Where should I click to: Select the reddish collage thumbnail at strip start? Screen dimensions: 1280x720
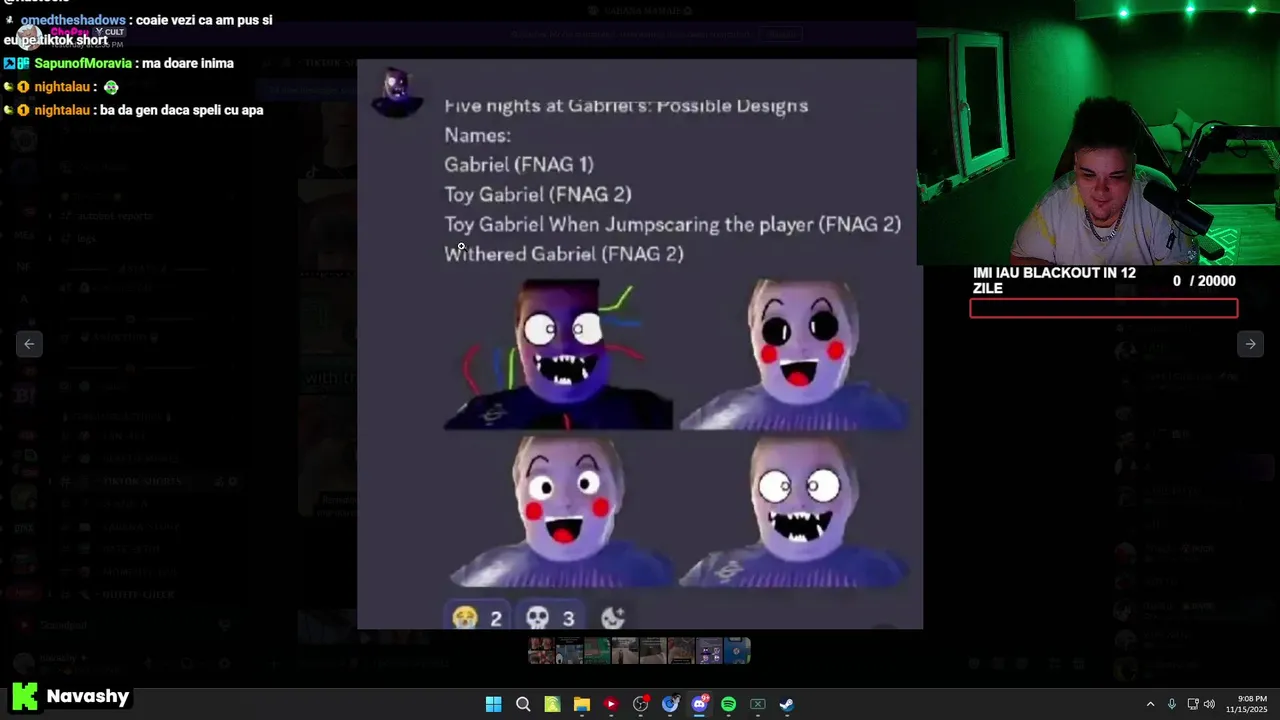[541, 651]
